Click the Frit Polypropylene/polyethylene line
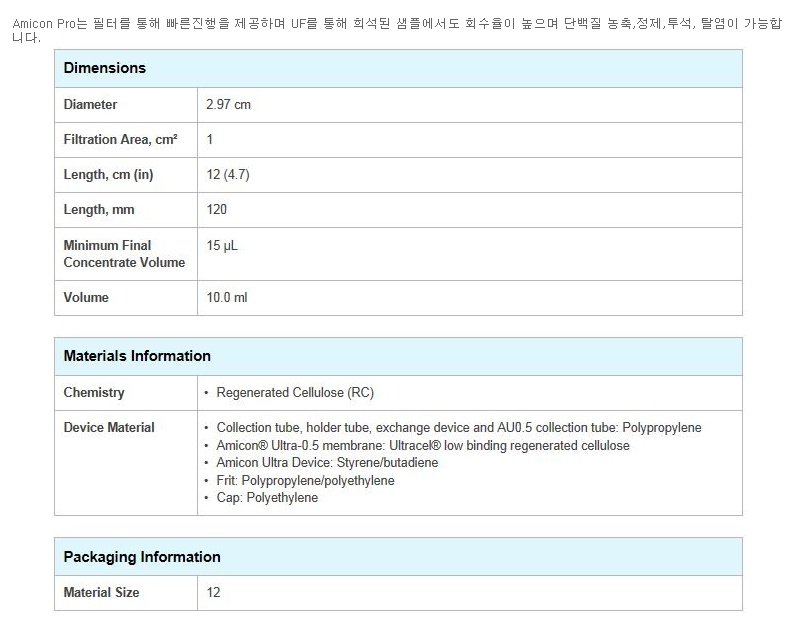795x631 pixels. coord(305,480)
